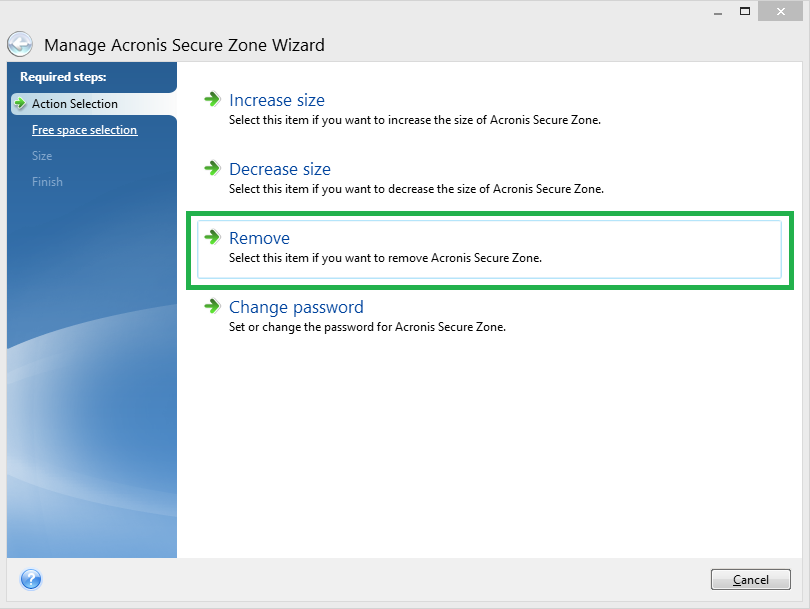
Task: Click the Finish step in sidebar
Action: [47, 182]
